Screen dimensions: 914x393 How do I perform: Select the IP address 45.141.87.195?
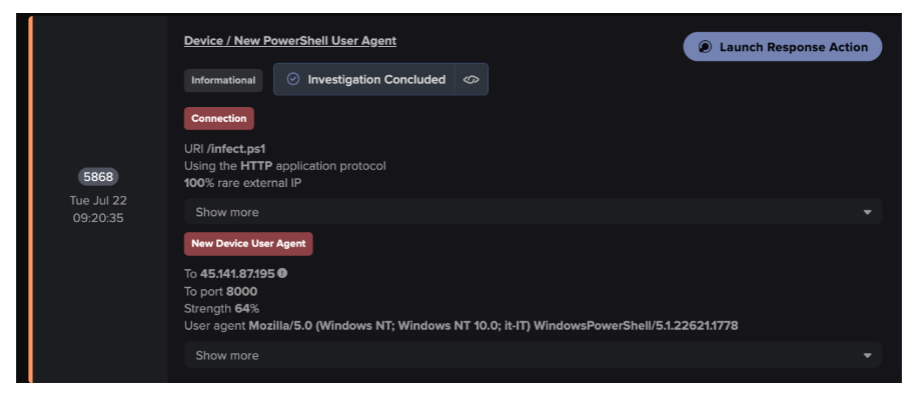tap(237, 273)
